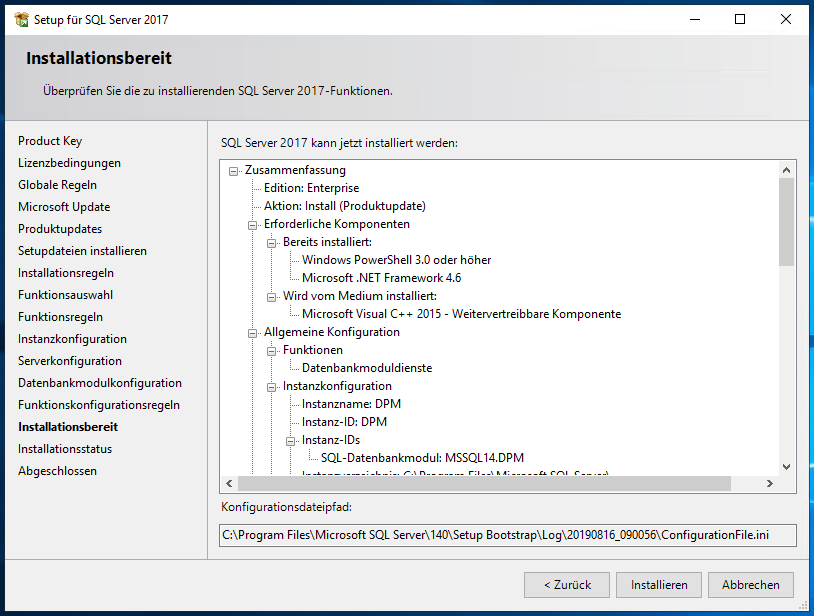Select the Erforderliche Komponenten label

(x=336, y=224)
